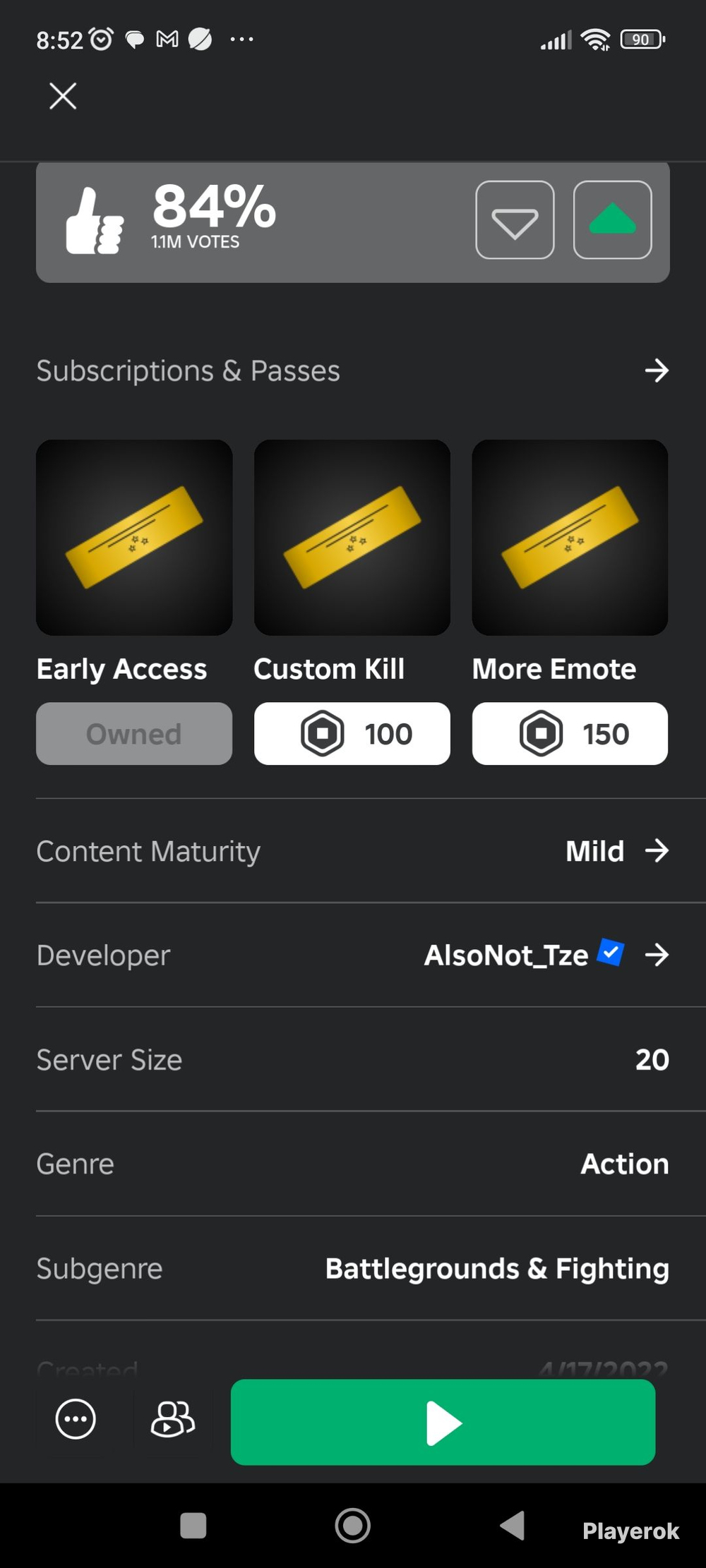Tap the Android back triangle button

pyautogui.click(x=513, y=1525)
